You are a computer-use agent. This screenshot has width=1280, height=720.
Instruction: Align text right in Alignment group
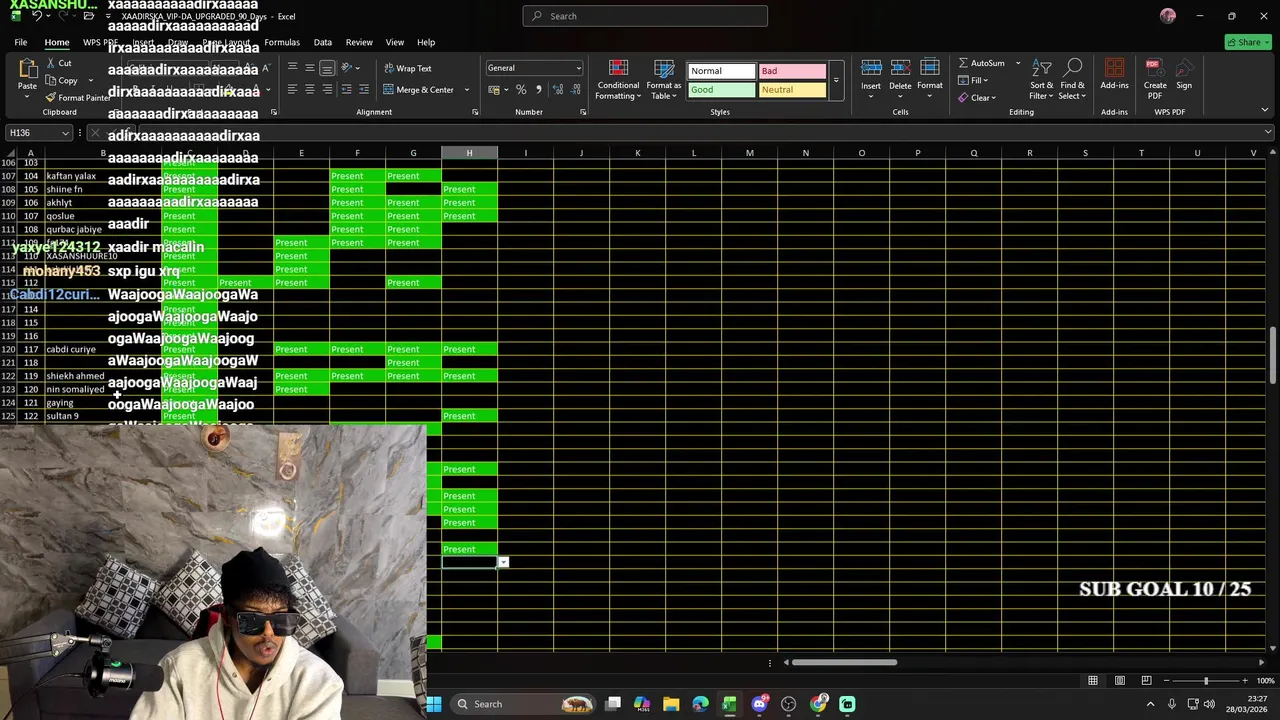(327, 89)
